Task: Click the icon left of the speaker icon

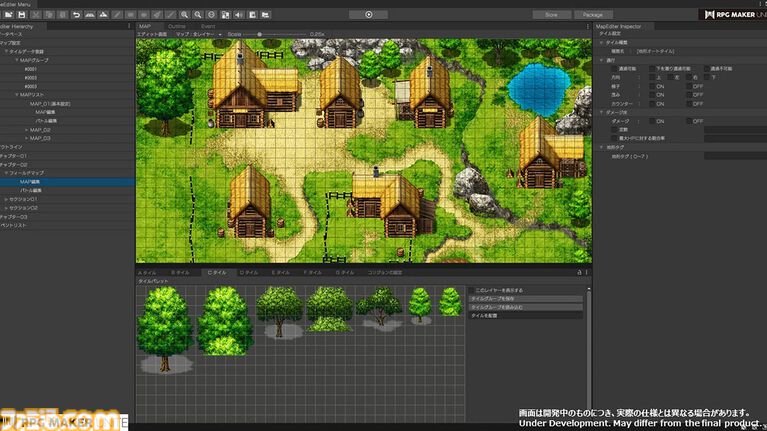Action: point(225,15)
